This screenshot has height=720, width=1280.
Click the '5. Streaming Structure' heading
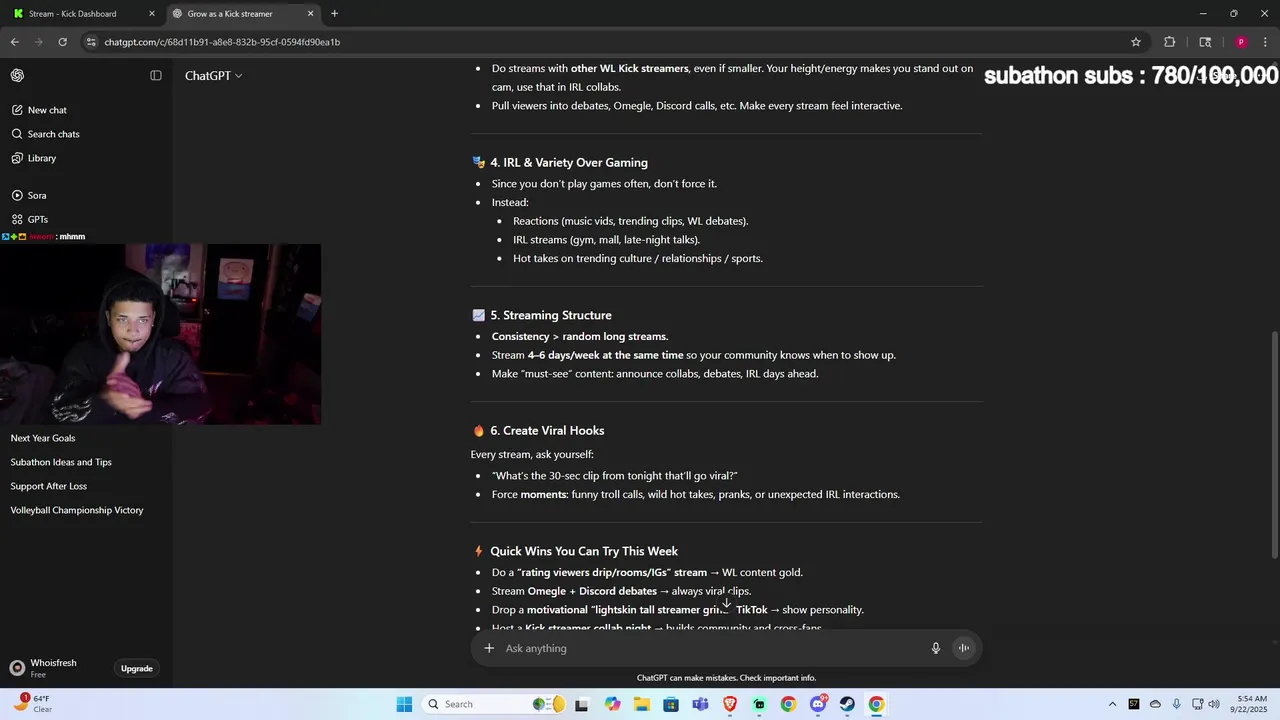[551, 316]
